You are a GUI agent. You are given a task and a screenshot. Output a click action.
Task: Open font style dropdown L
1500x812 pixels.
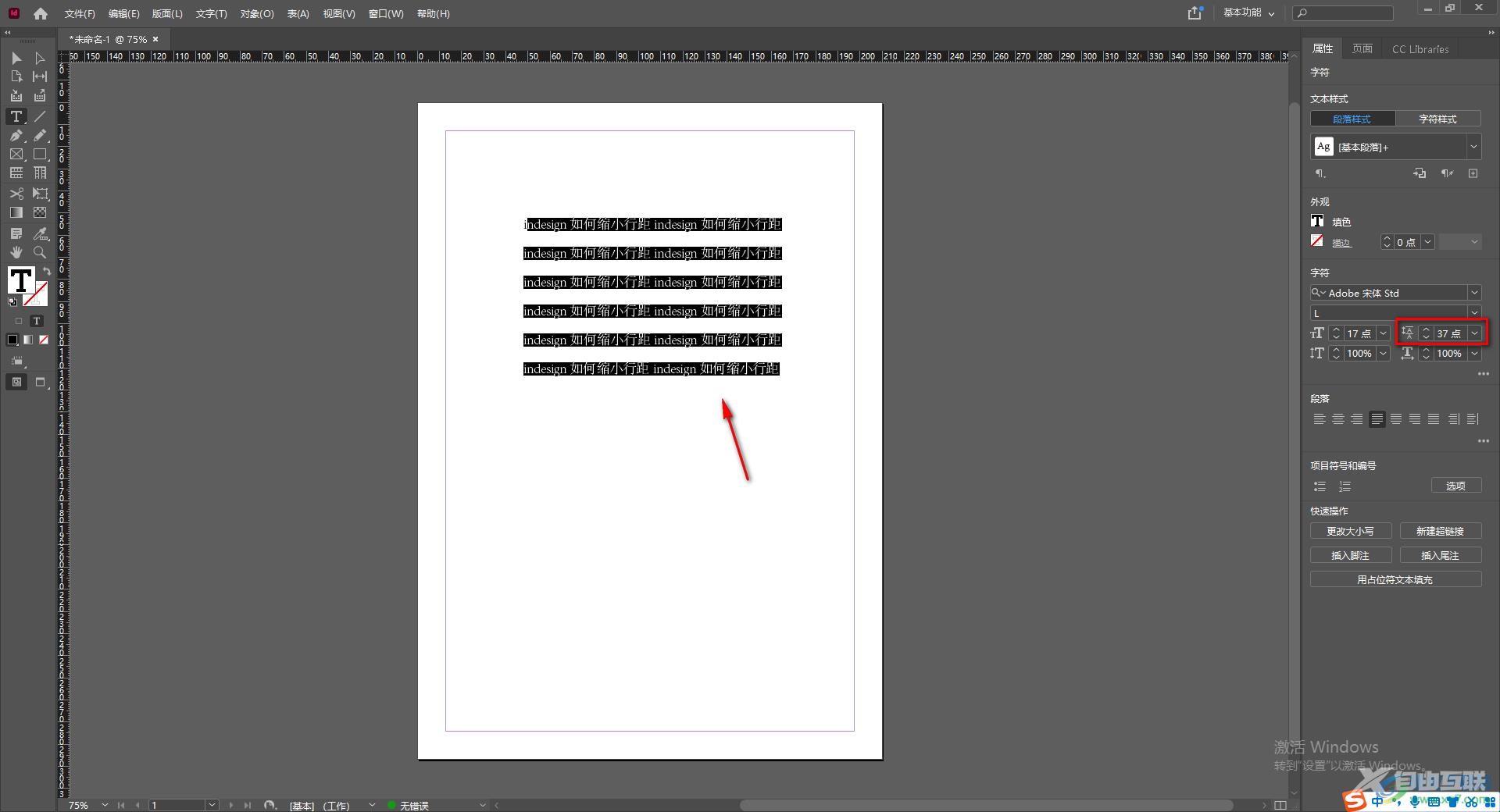point(1474,313)
